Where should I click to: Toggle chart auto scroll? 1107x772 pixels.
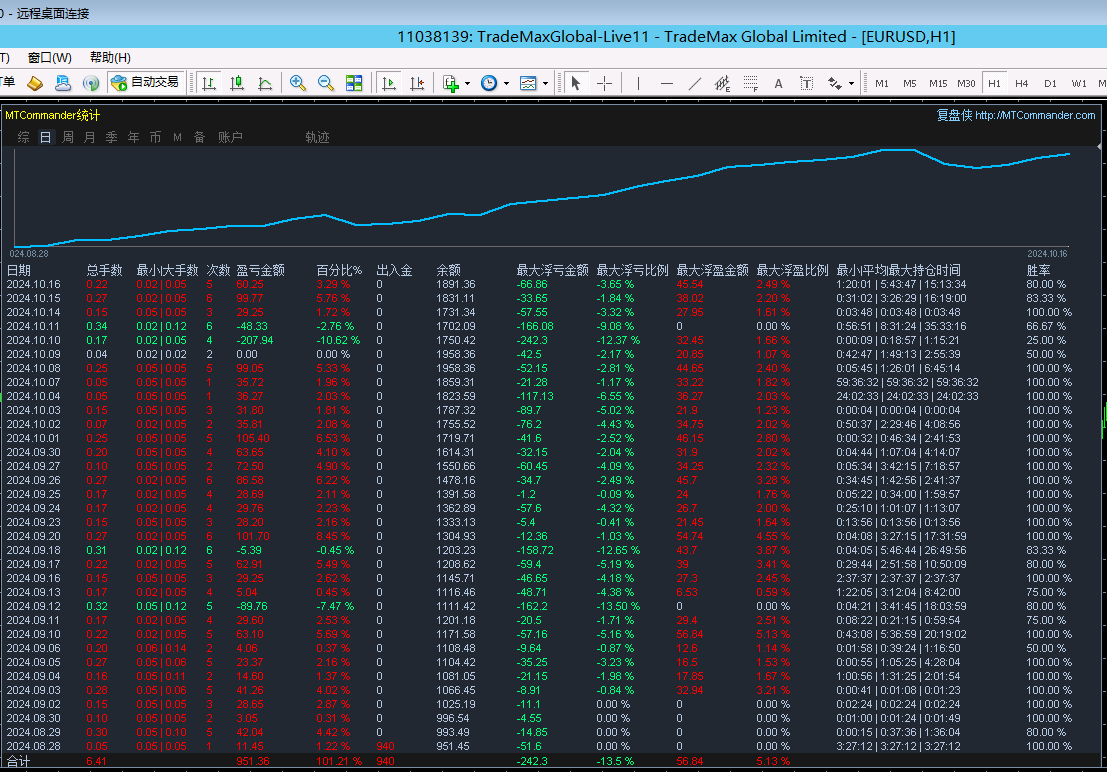tap(389, 83)
